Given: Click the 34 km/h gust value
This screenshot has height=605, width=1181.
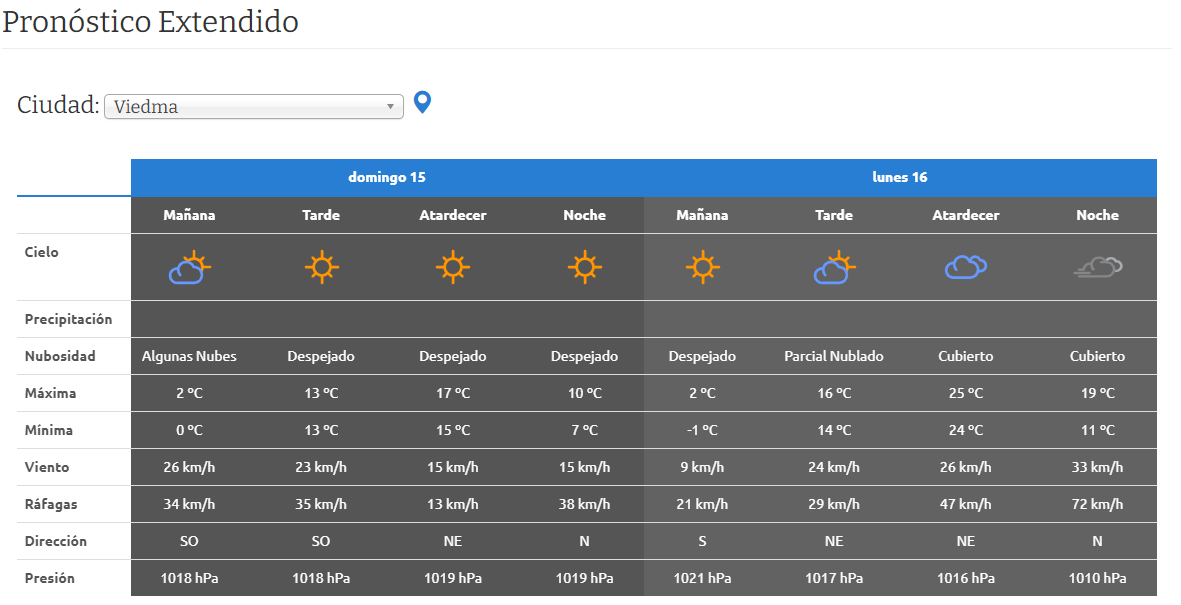Looking at the screenshot, I should 189,504.
